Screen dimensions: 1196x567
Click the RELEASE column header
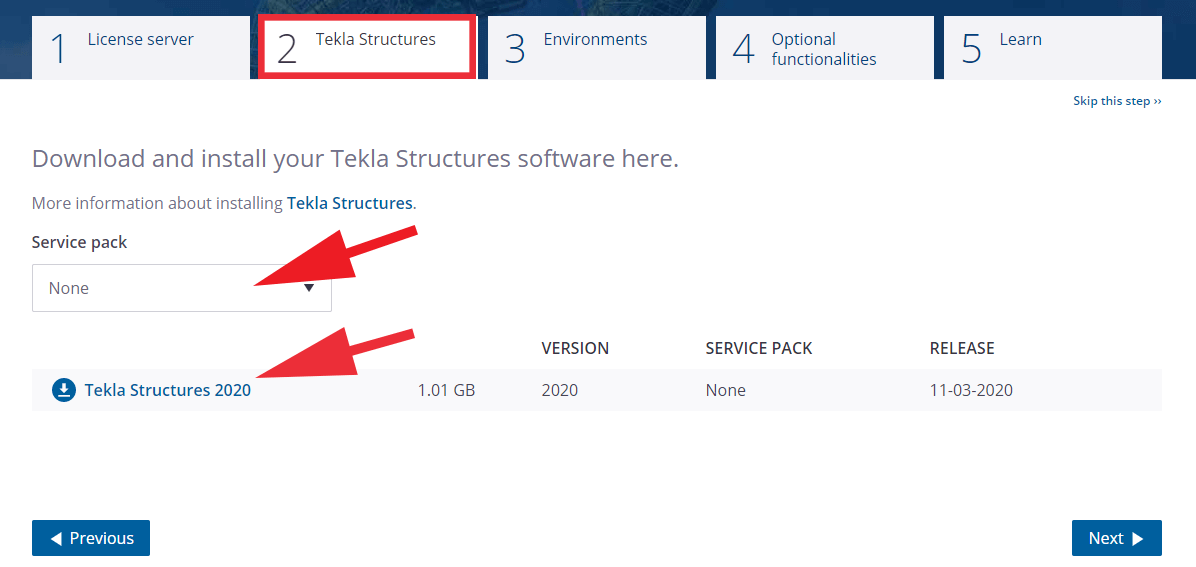[962, 349]
